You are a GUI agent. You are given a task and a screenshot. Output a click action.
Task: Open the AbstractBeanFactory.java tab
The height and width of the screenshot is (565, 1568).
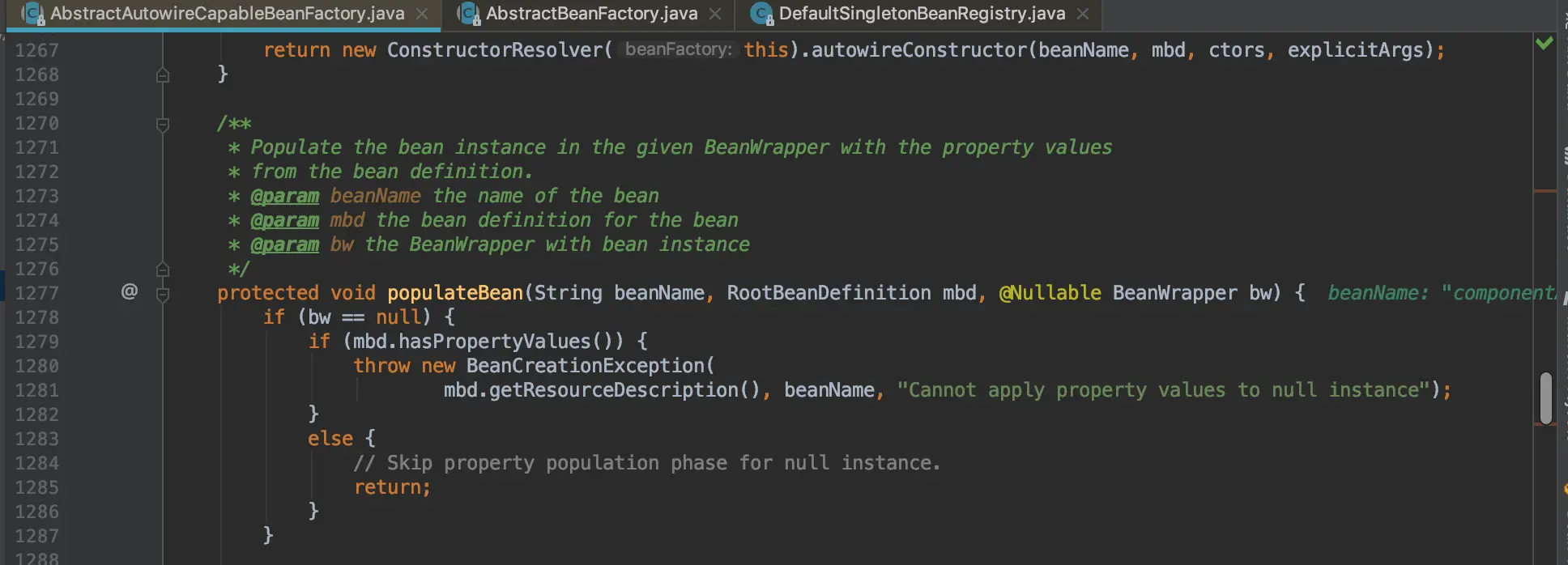[591, 14]
